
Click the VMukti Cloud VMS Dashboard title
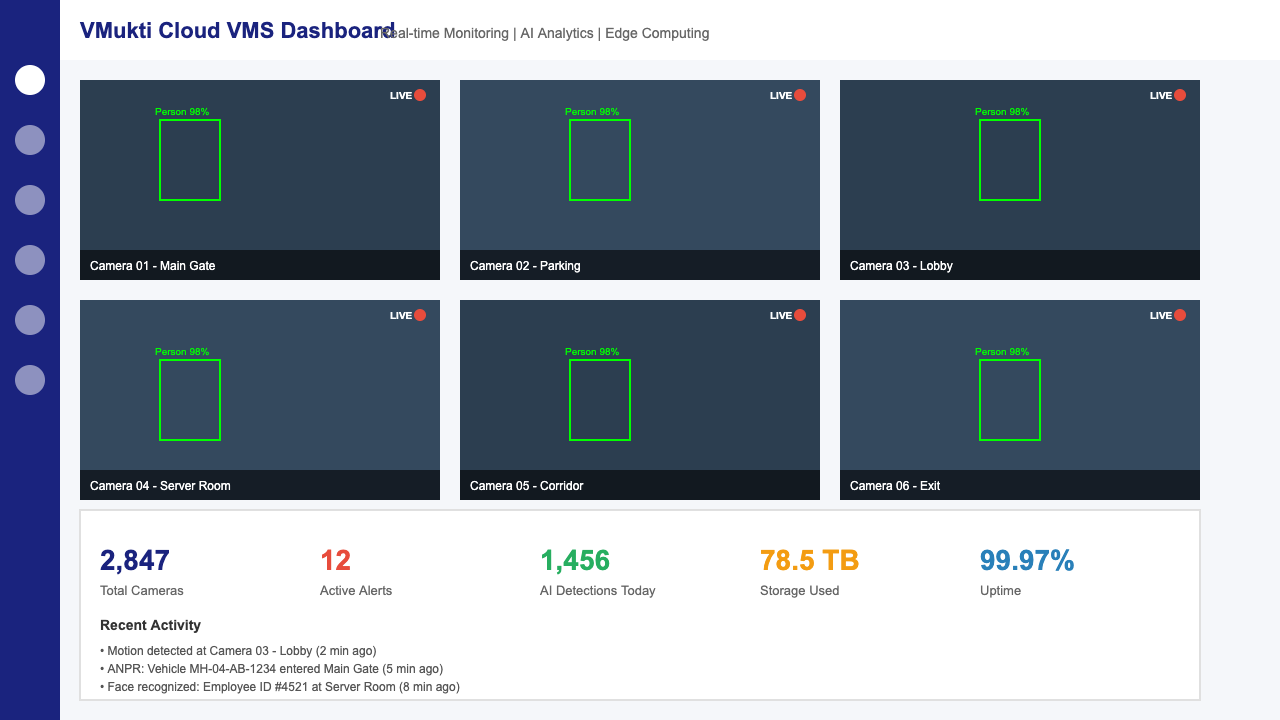tap(238, 31)
